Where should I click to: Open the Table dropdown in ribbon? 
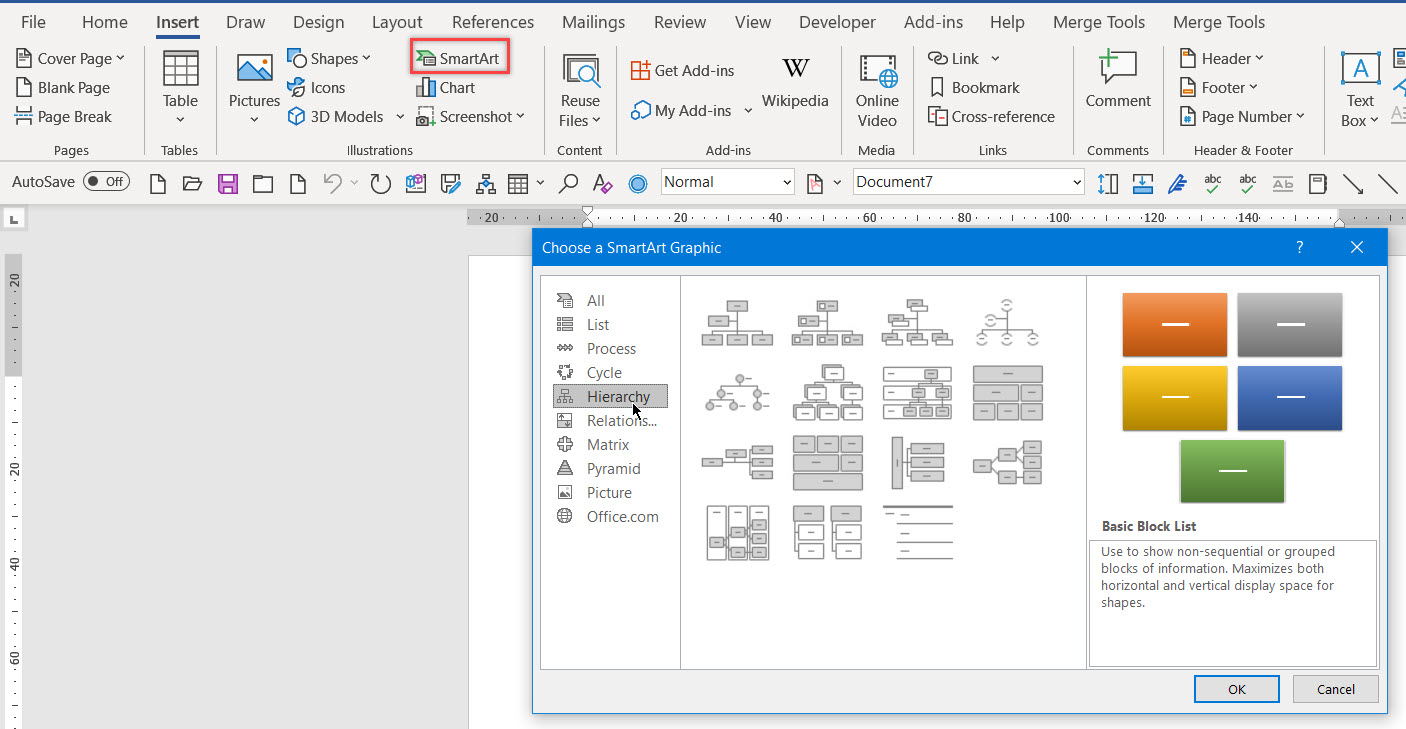pos(181,121)
